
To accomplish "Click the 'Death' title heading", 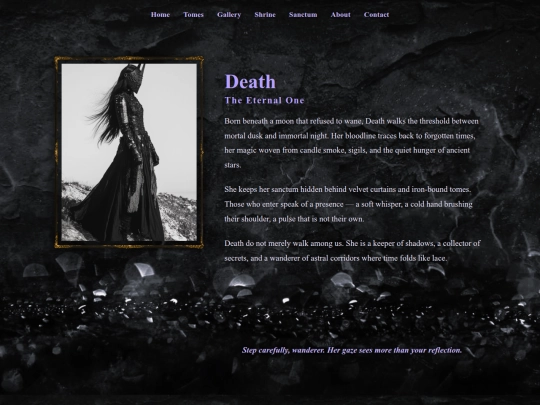I will (x=250, y=82).
